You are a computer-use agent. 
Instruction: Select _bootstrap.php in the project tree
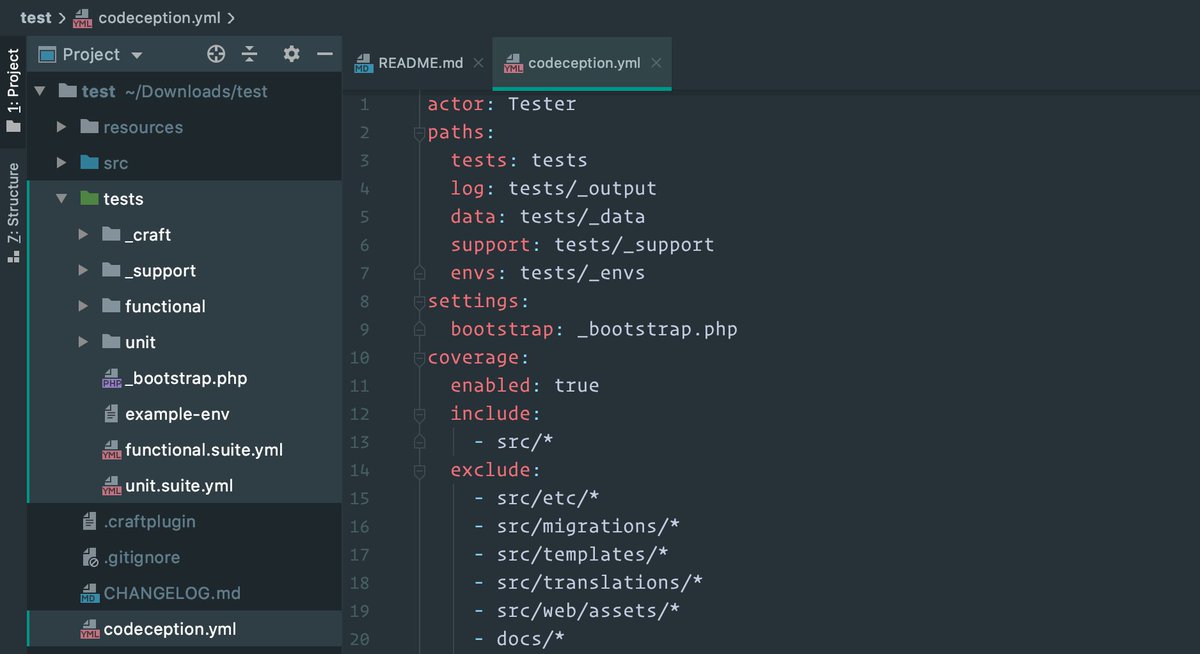click(186, 378)
